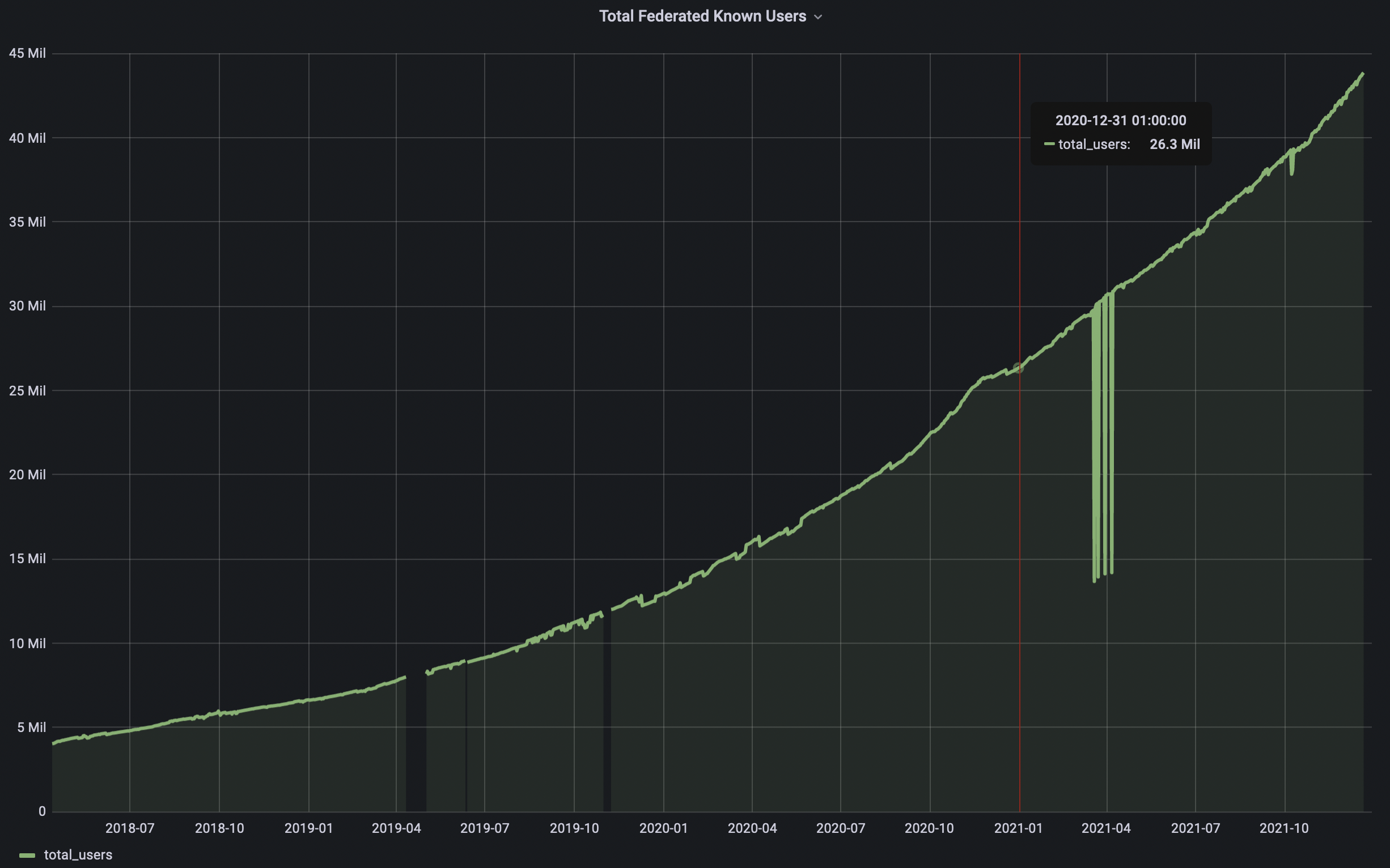
Task: Click the total_users legend color swatch
Action: pos(27,856)
